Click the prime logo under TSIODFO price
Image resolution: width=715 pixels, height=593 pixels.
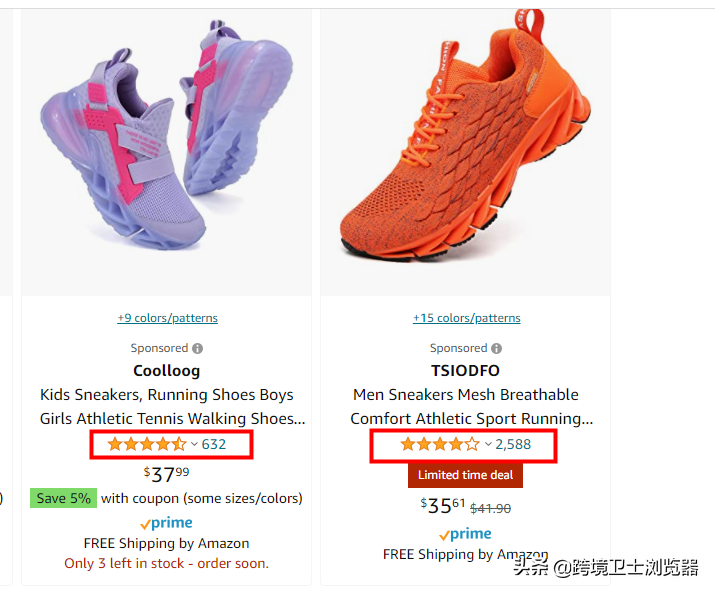click(x=465, y=534)
